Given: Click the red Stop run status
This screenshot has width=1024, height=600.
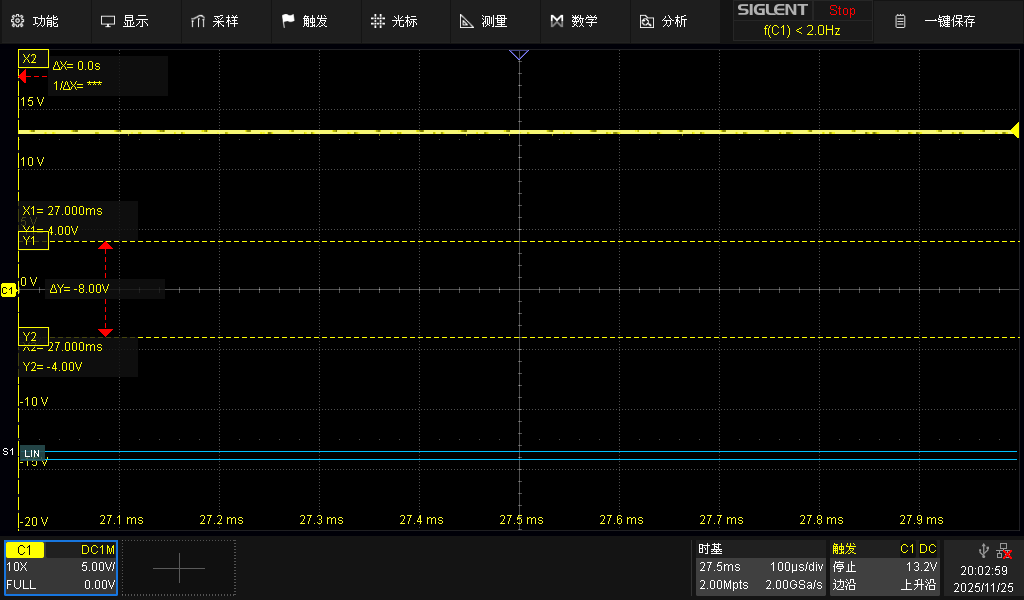Looking at the screenshot, I should coord(842,10).
